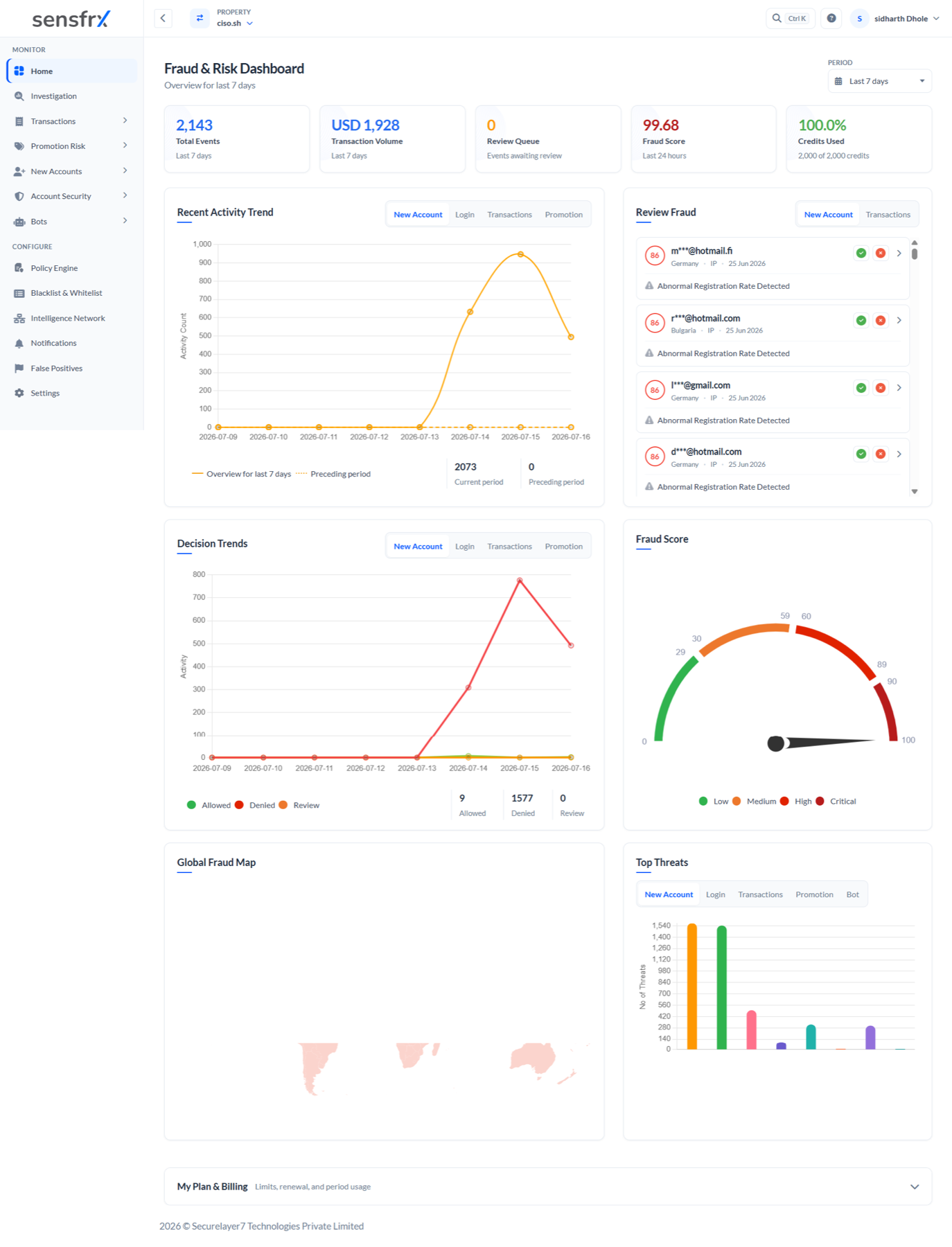This screenshot has height=1247, width=952.
Task: Toggle Medium level in Fraud Score legend
Action: [754, 801]
